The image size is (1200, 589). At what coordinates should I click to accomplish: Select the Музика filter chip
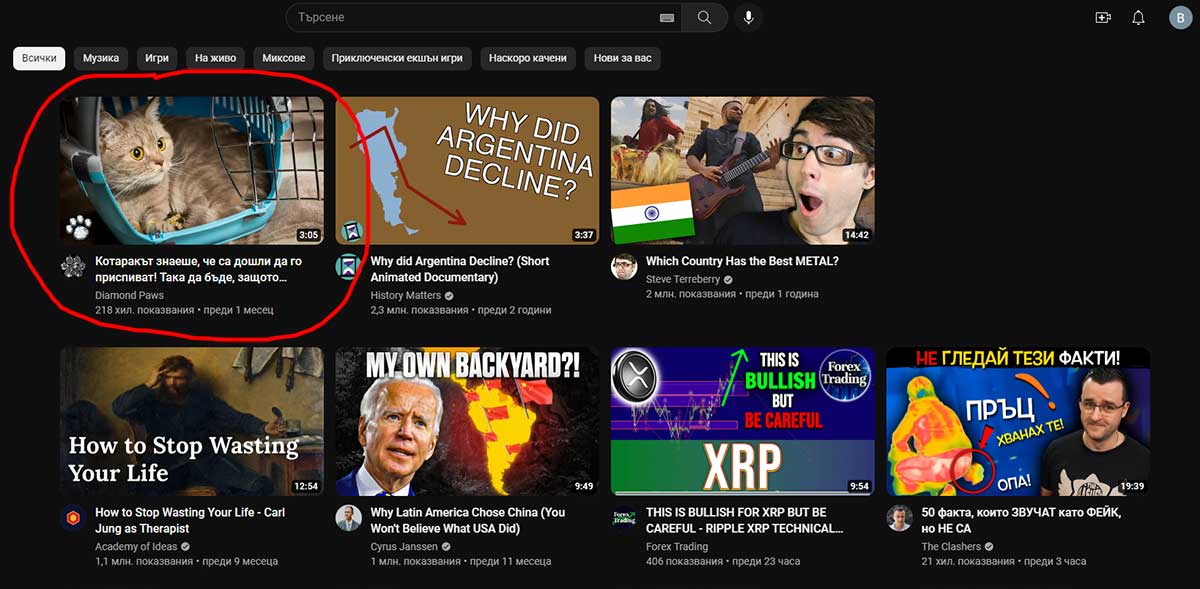click(101, 58)
